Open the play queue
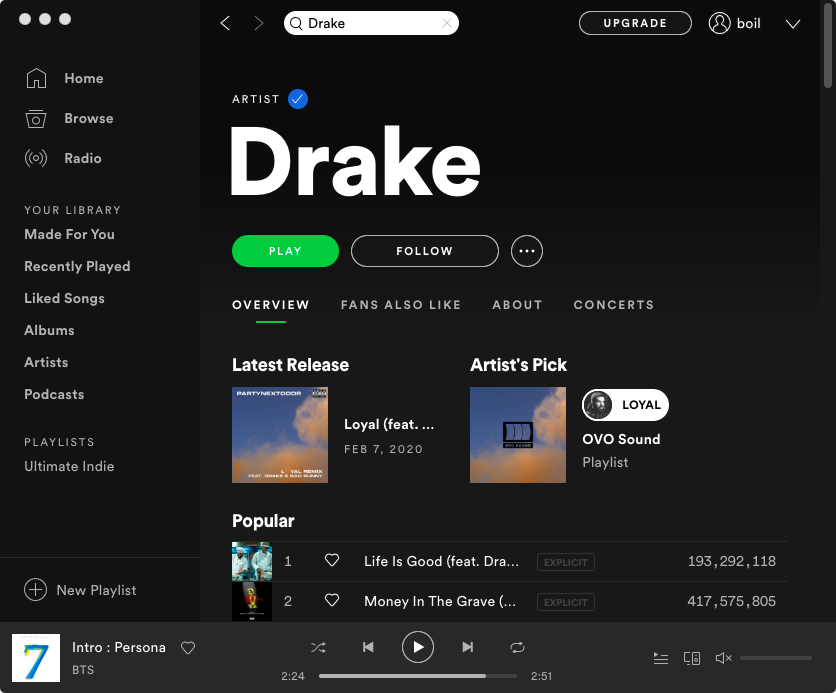The height and width of the screenshot is (693, 836). (x=661, y=658)
